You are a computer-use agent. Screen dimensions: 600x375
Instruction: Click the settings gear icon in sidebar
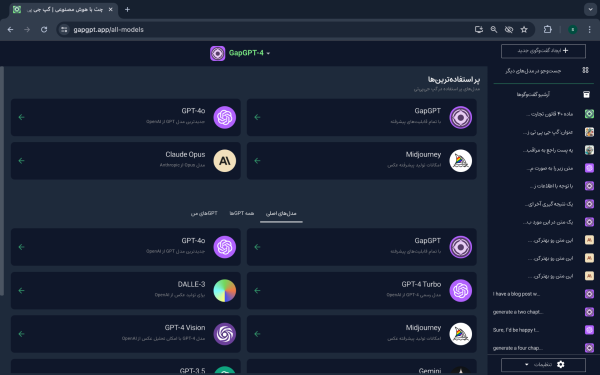click(x=561, y=364)
